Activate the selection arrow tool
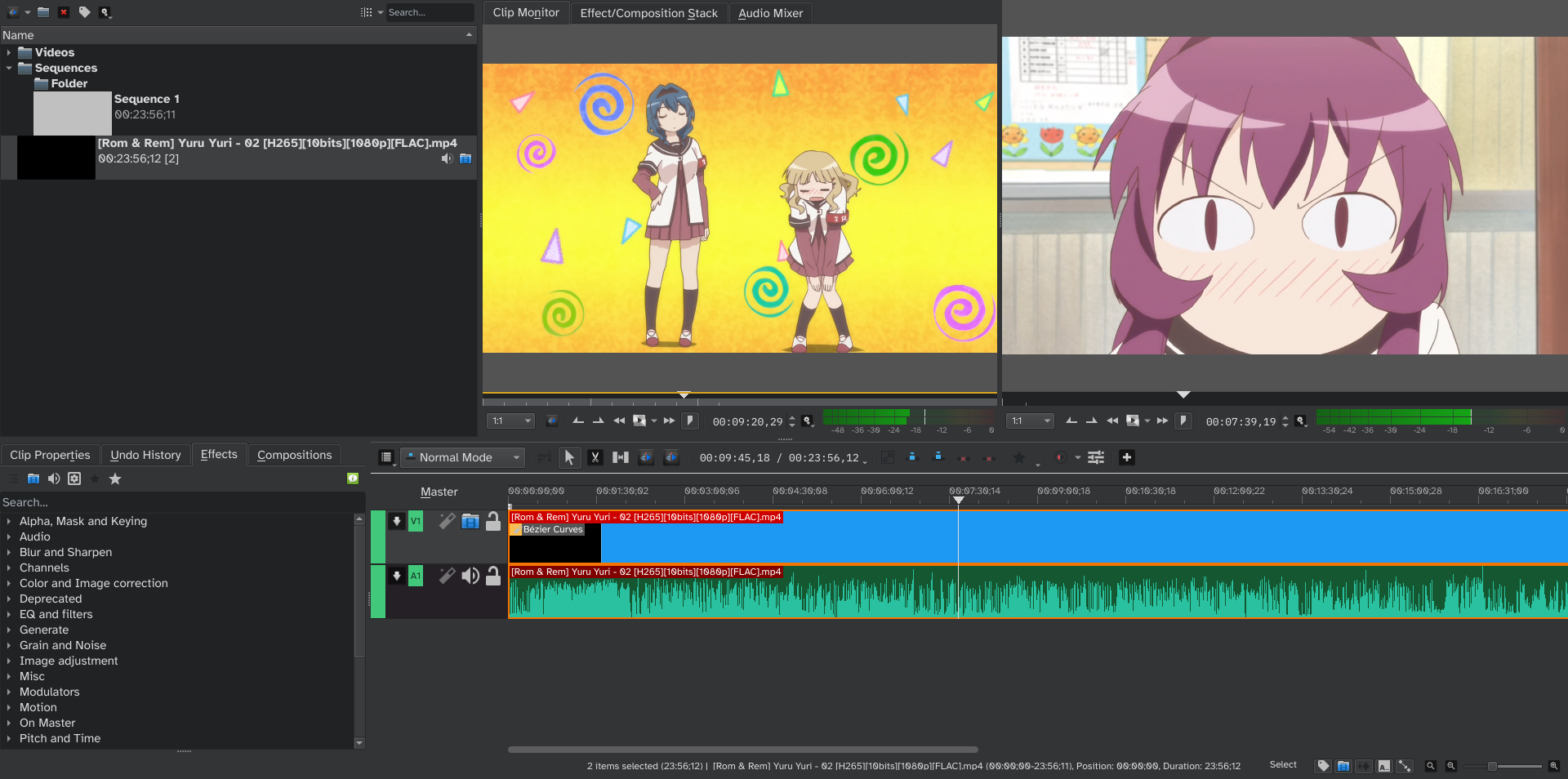 coord(569,457)
